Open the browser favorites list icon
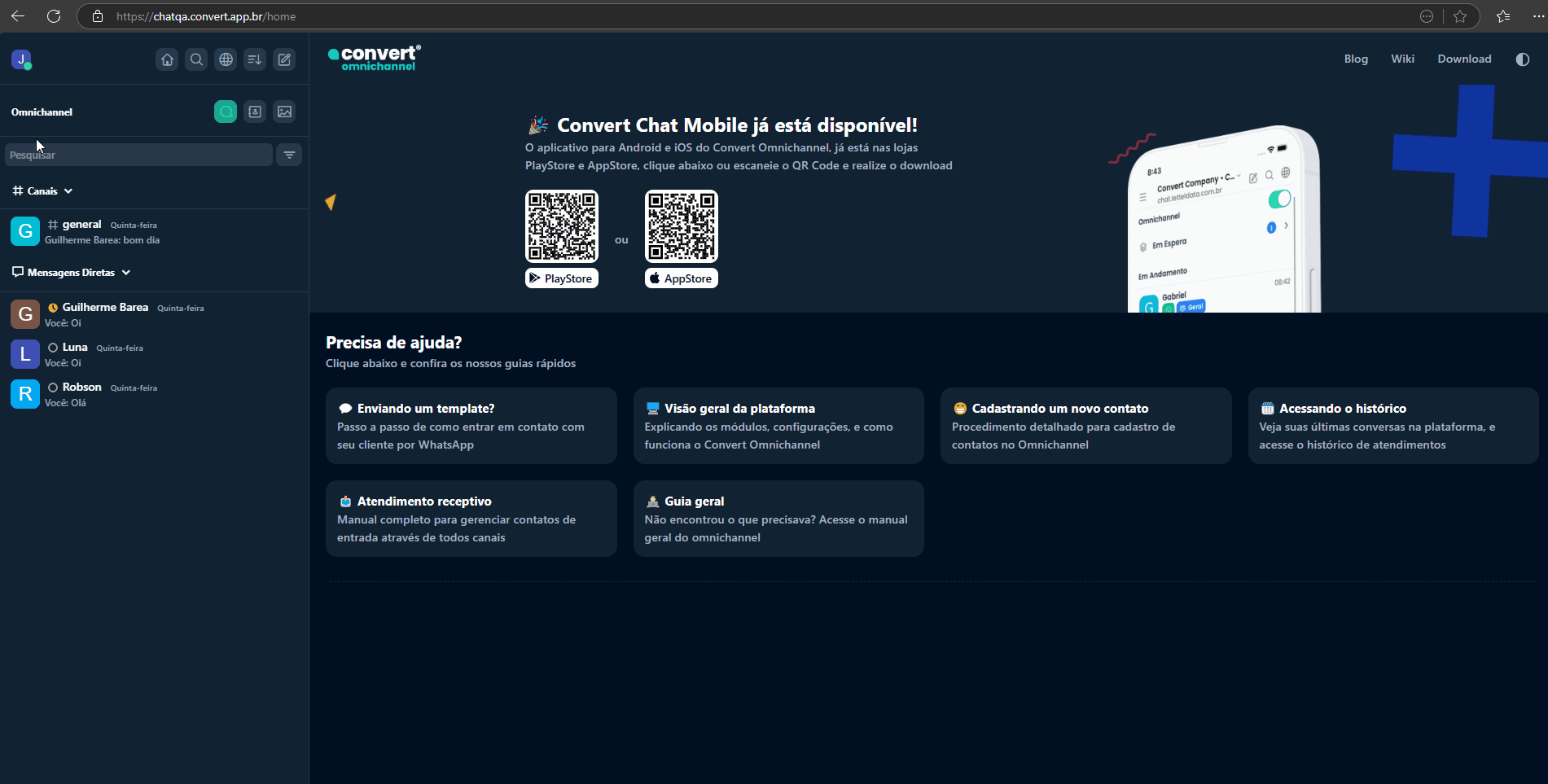 click(x=1503, y=16)
